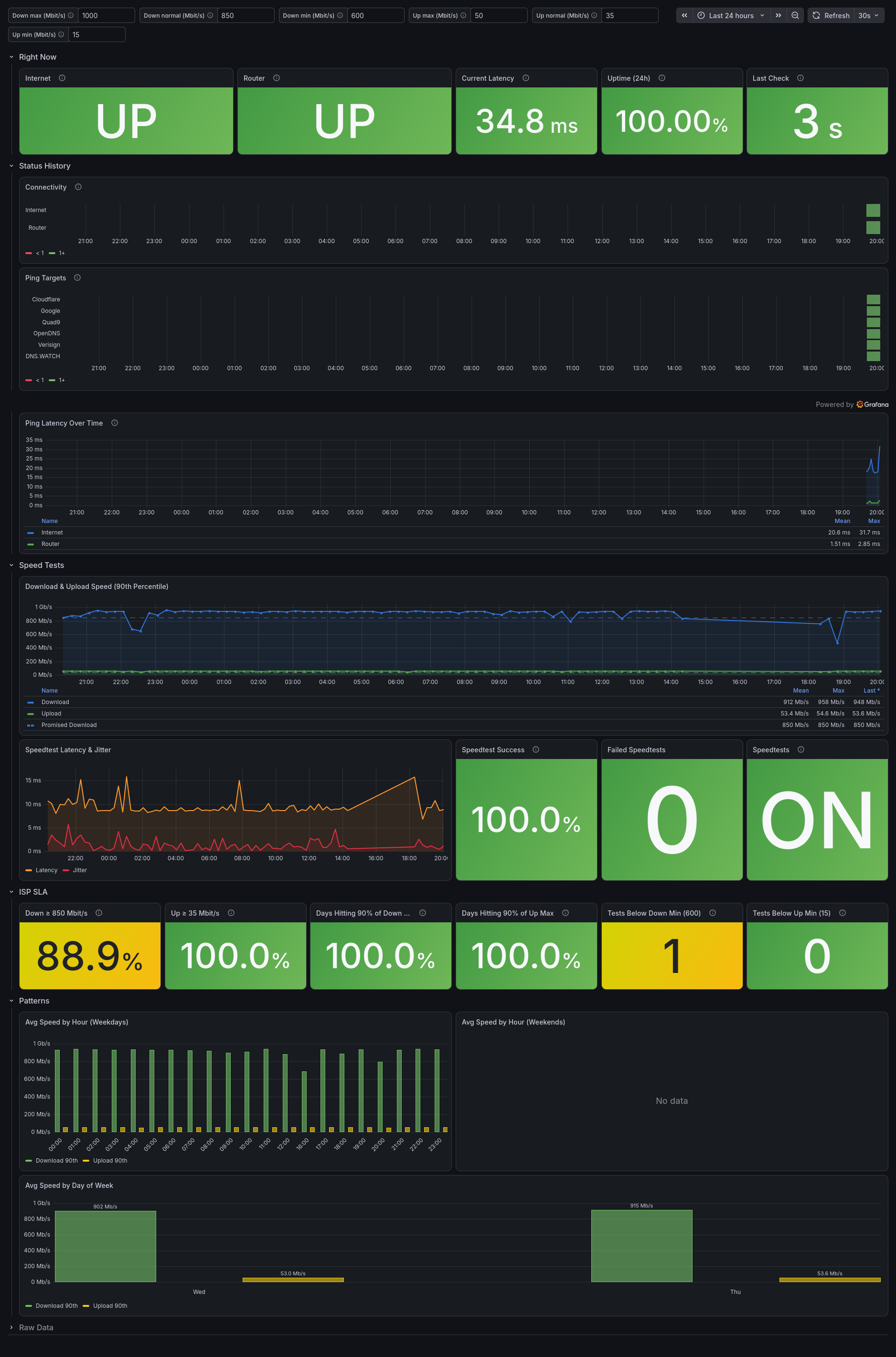
Task: Toggle Download 90th in weekdays chart legend
Action: 56,1161
